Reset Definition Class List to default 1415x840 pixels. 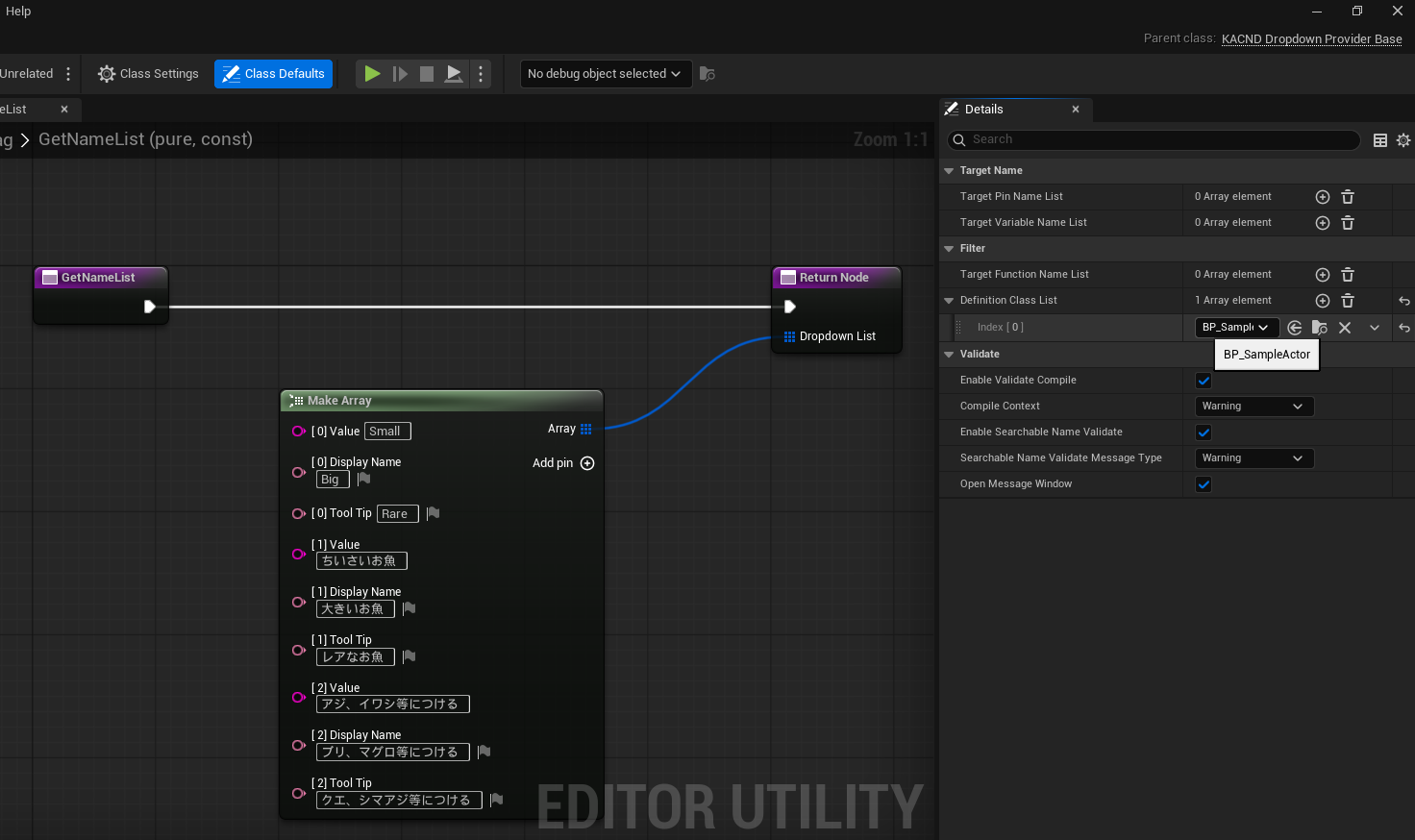1403,301
